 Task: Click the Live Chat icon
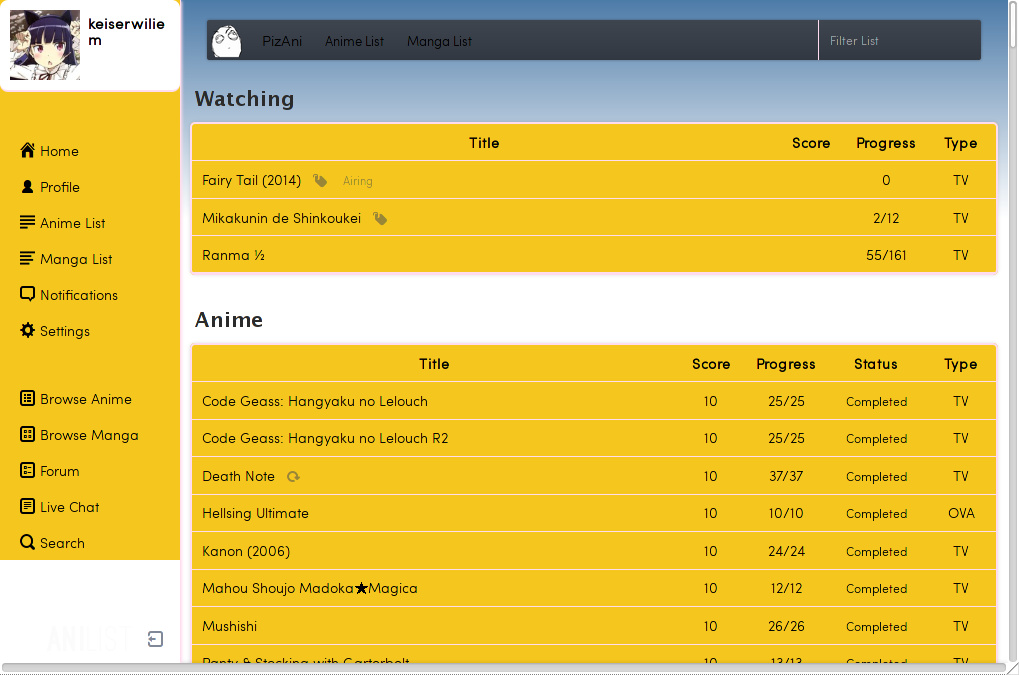27,506
